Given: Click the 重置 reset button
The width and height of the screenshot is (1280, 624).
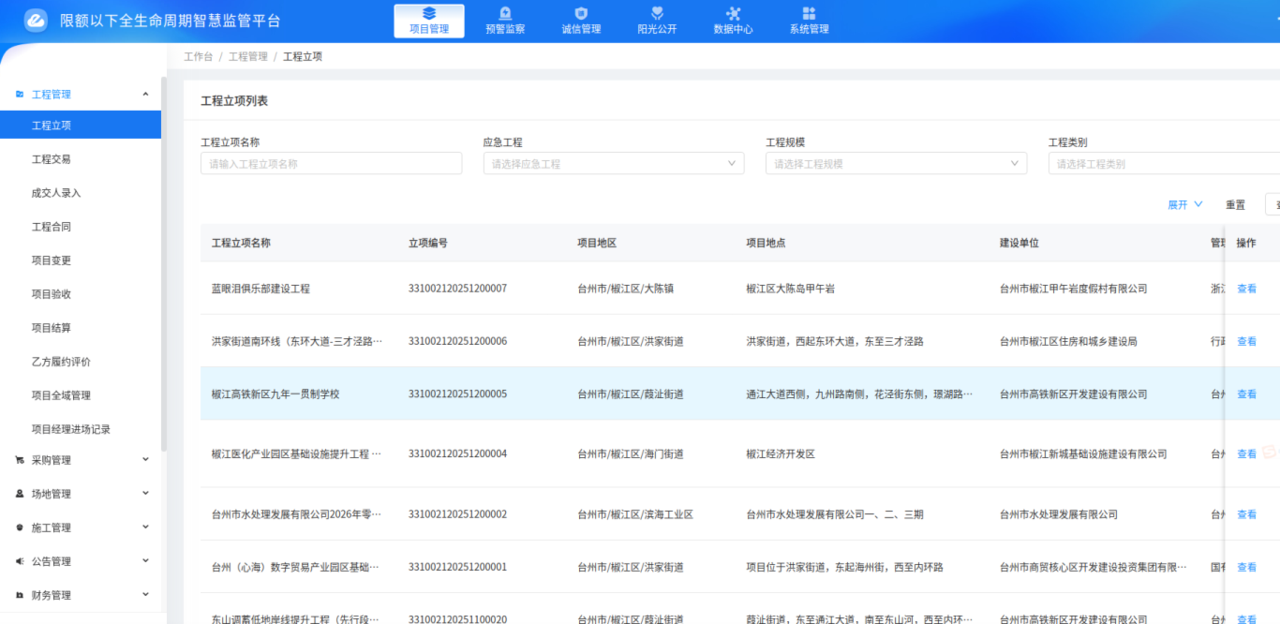Looking at the screenshot, I should click(1235, 204).
